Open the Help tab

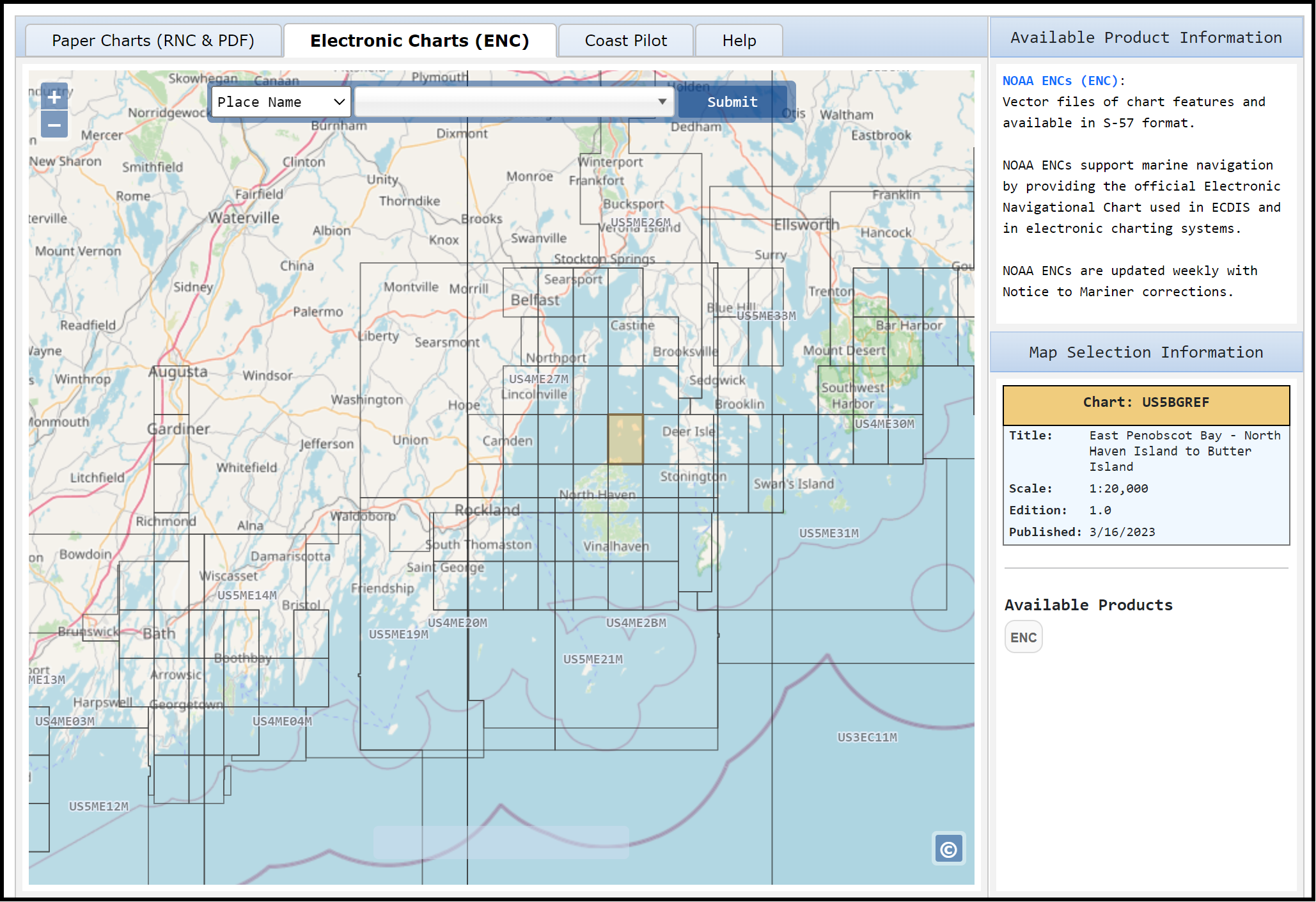tap(739, 40)
